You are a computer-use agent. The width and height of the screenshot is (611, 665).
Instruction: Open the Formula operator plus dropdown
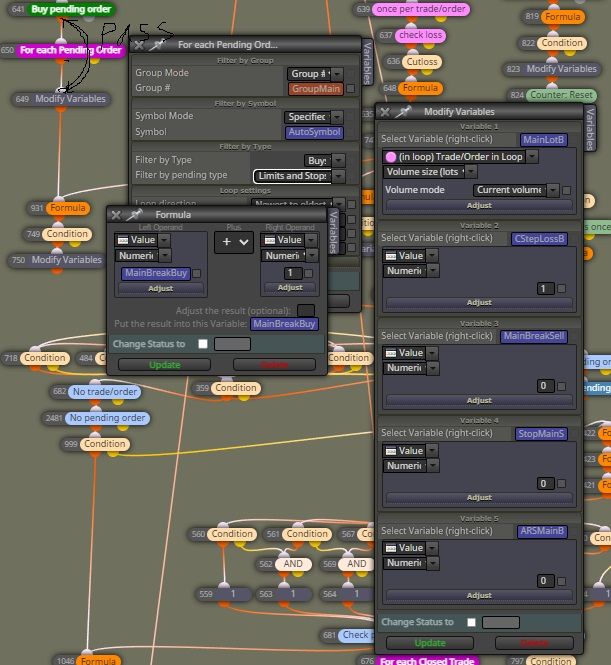(x=234, y=242)
